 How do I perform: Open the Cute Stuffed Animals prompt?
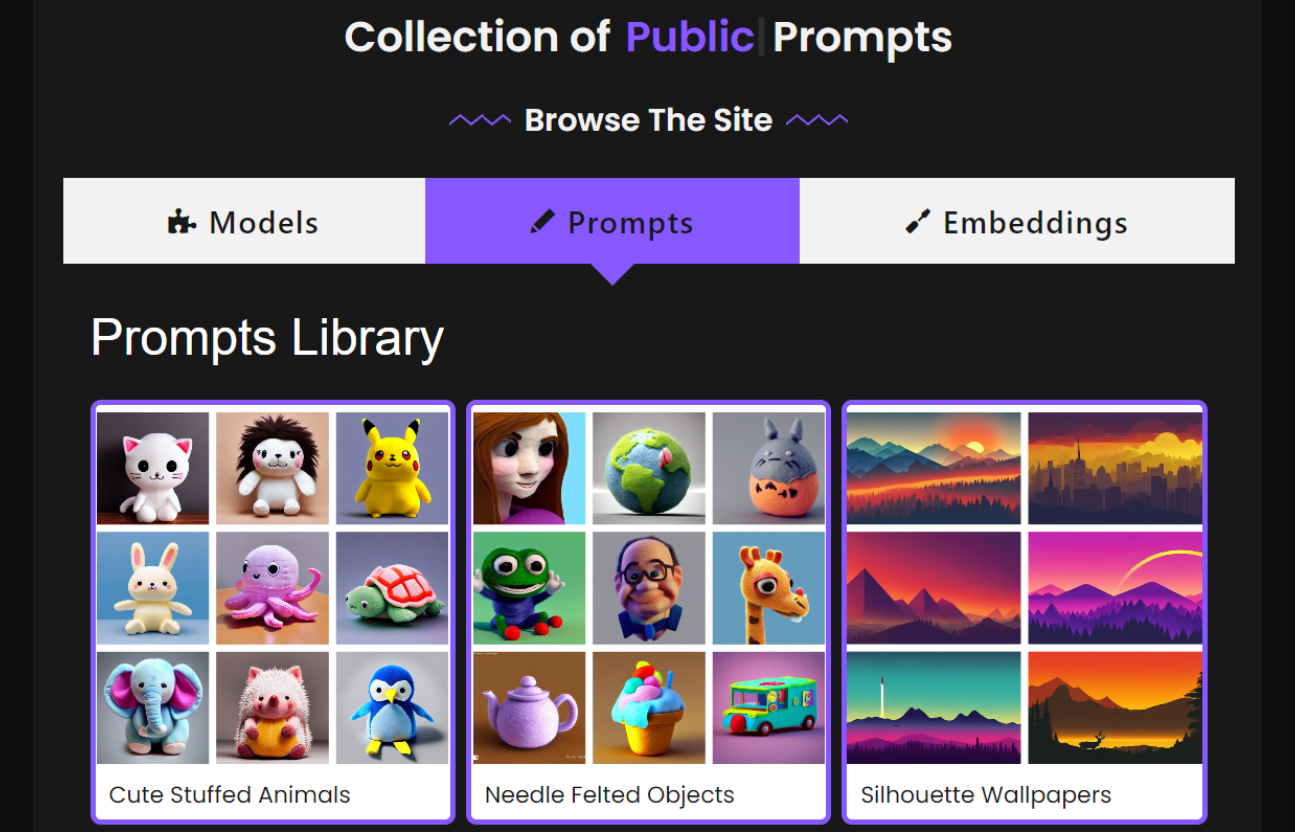tap(273, 612)
